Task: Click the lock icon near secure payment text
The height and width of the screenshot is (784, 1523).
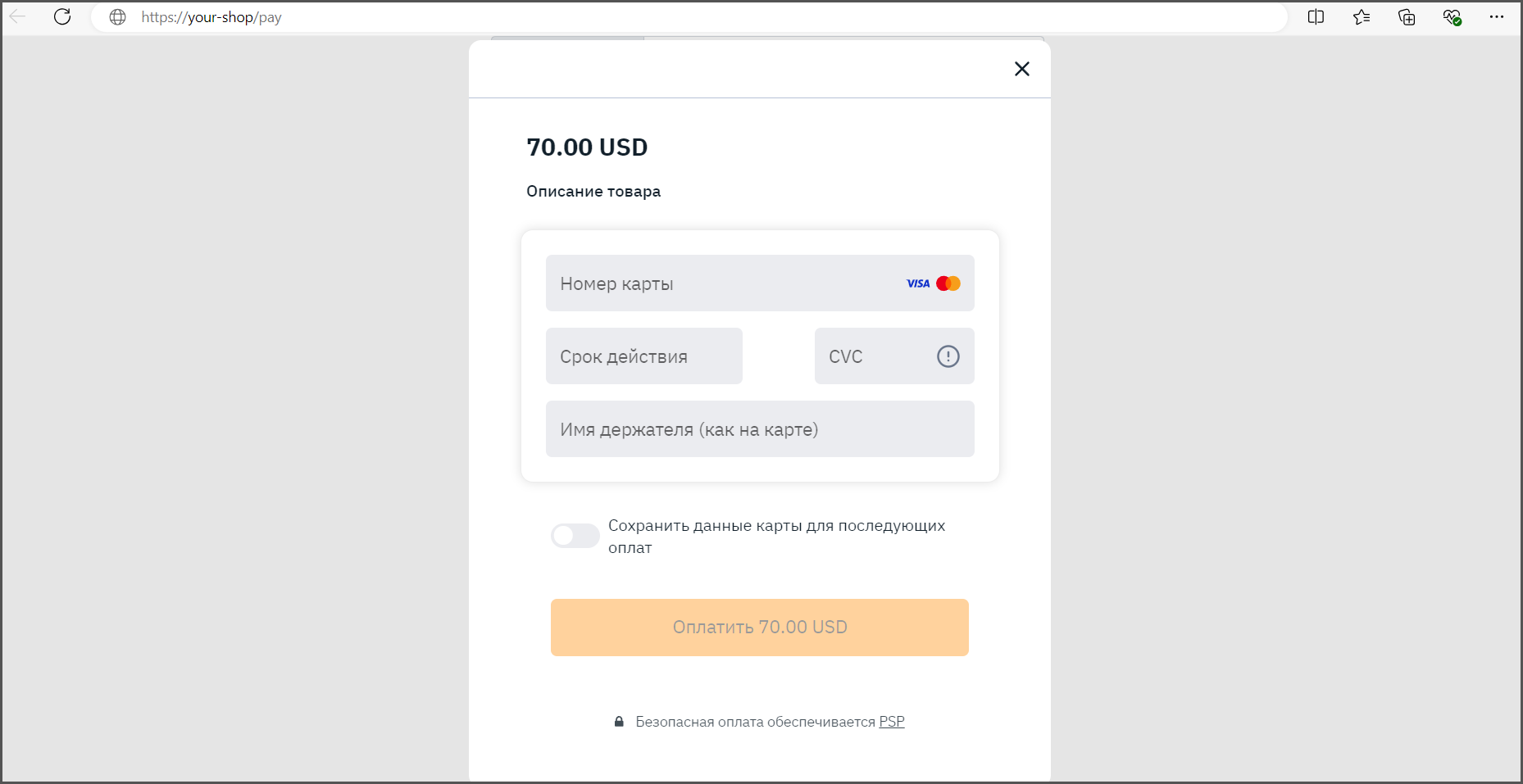Action: point(619,721)
